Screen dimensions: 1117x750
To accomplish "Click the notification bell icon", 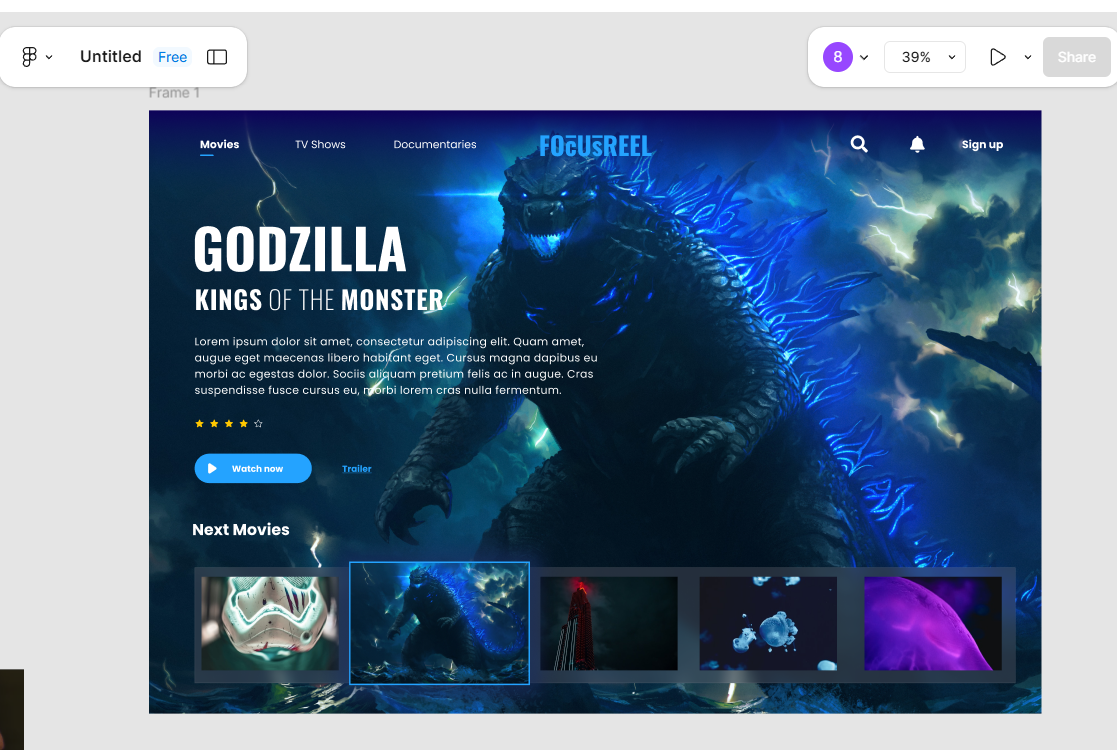I will pyautogui.click(x=918, y=145).
